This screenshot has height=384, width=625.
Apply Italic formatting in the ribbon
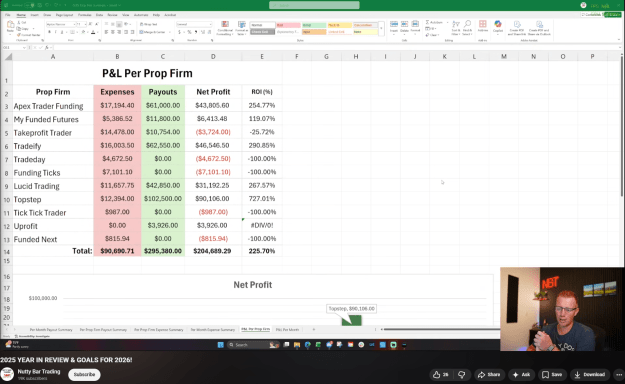[x=55, y=32]
